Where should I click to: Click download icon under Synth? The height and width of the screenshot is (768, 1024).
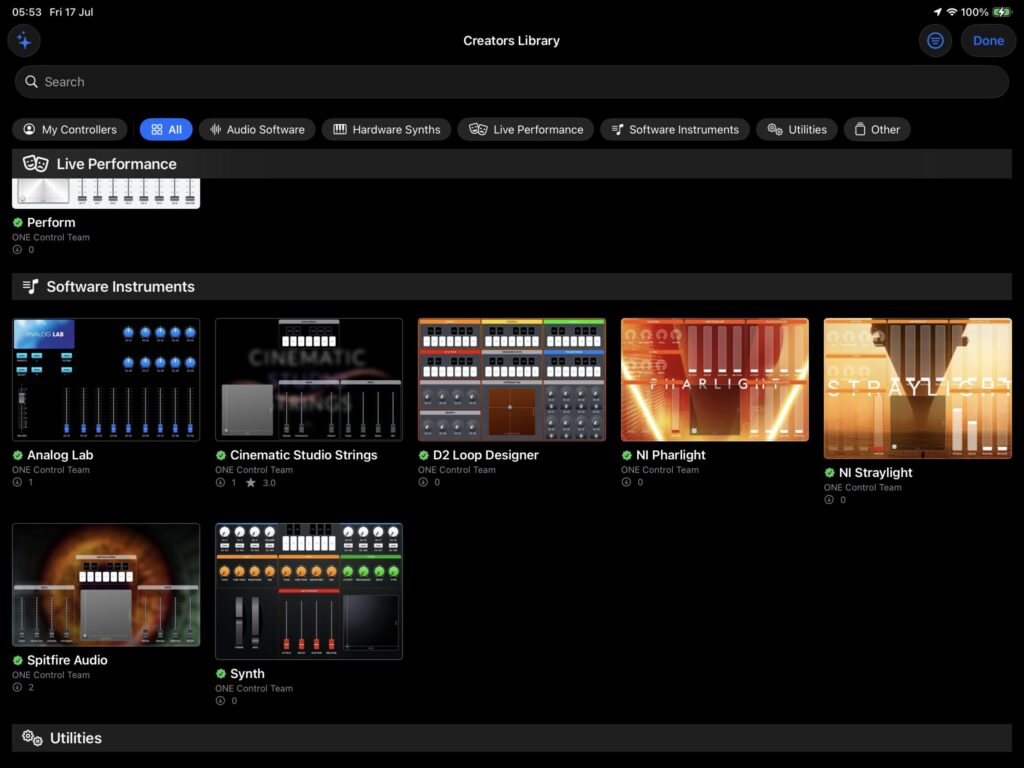pyautogui.click(x=221, y=701)
